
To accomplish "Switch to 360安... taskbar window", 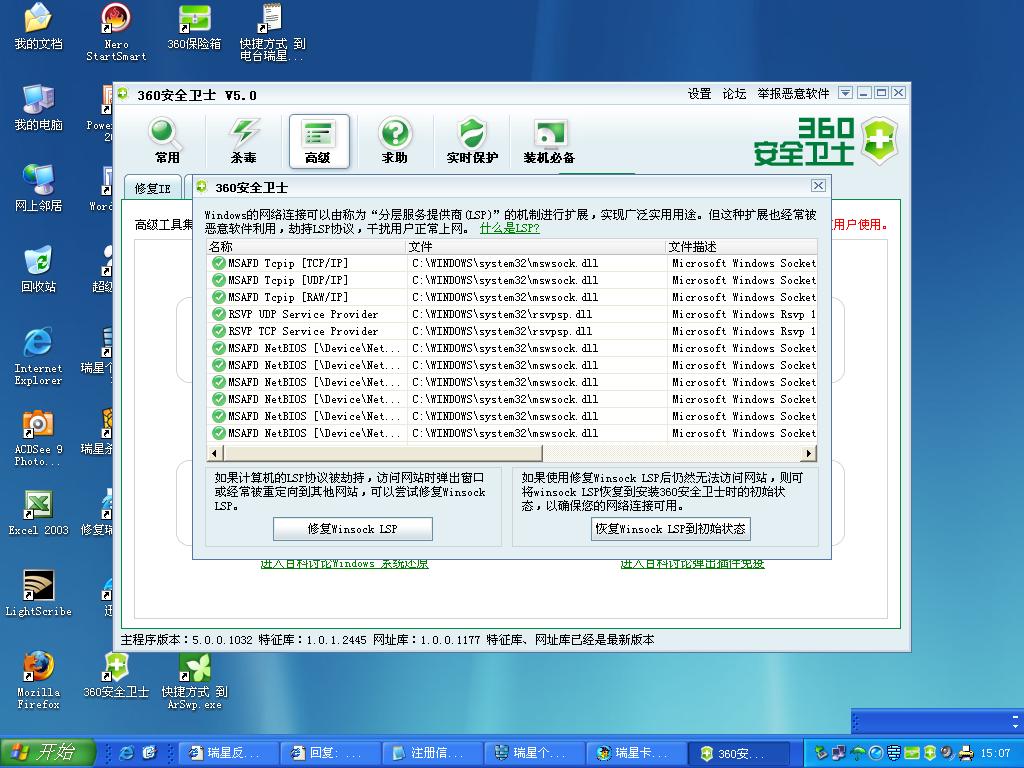I will (737, 753).
